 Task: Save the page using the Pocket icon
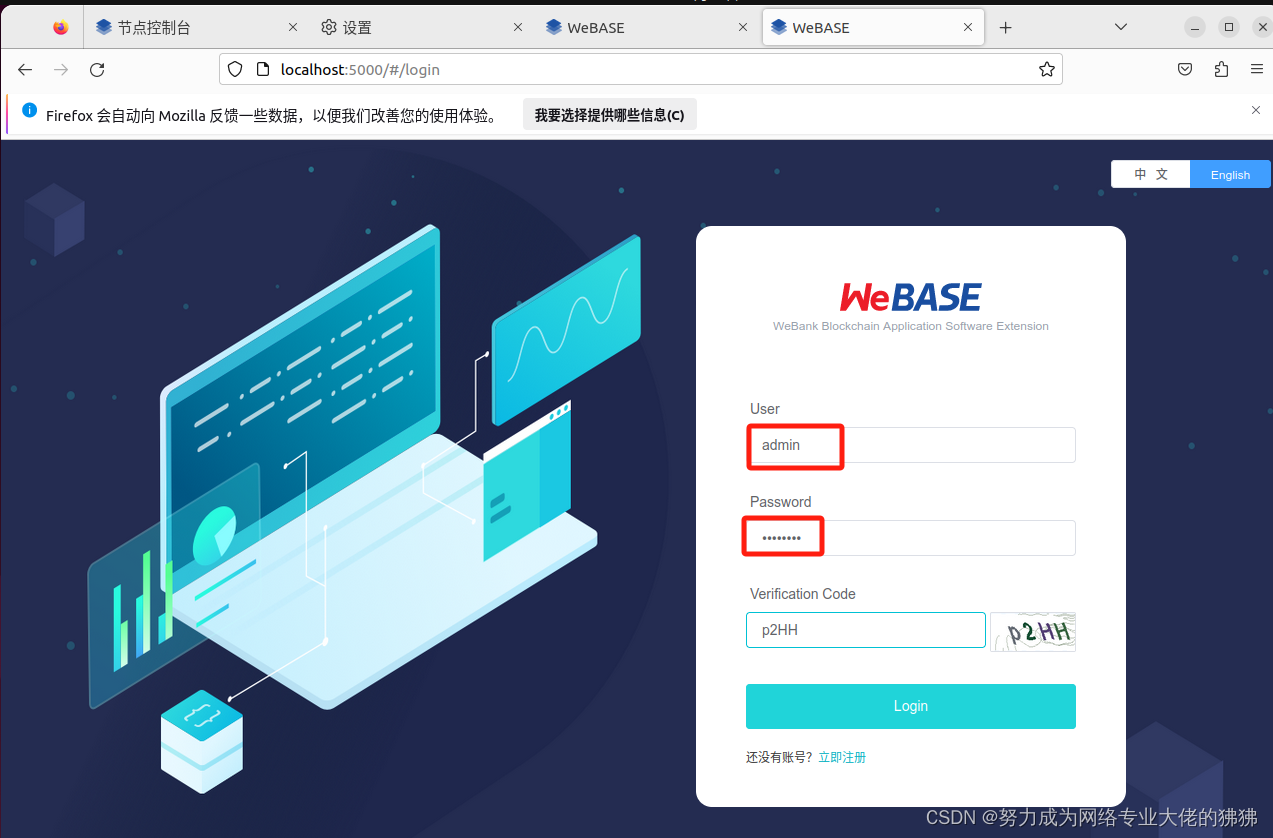(1184, 69)
